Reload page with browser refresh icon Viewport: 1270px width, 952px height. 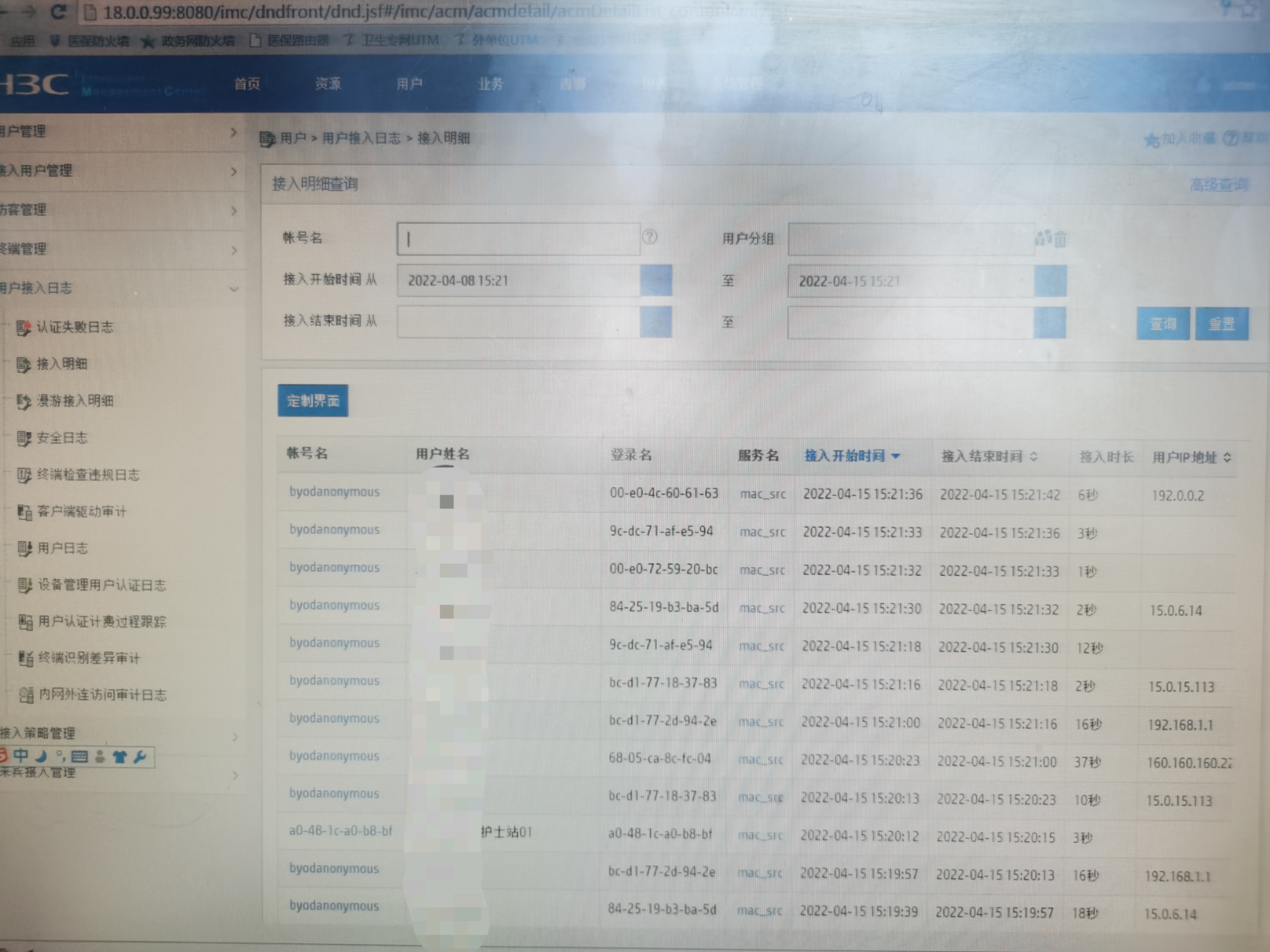coord(58,11)
